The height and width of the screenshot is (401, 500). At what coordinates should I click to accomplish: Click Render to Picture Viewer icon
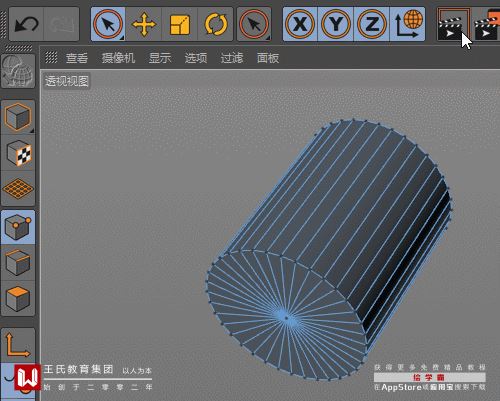pyautogui.click(x=487, y=24)
